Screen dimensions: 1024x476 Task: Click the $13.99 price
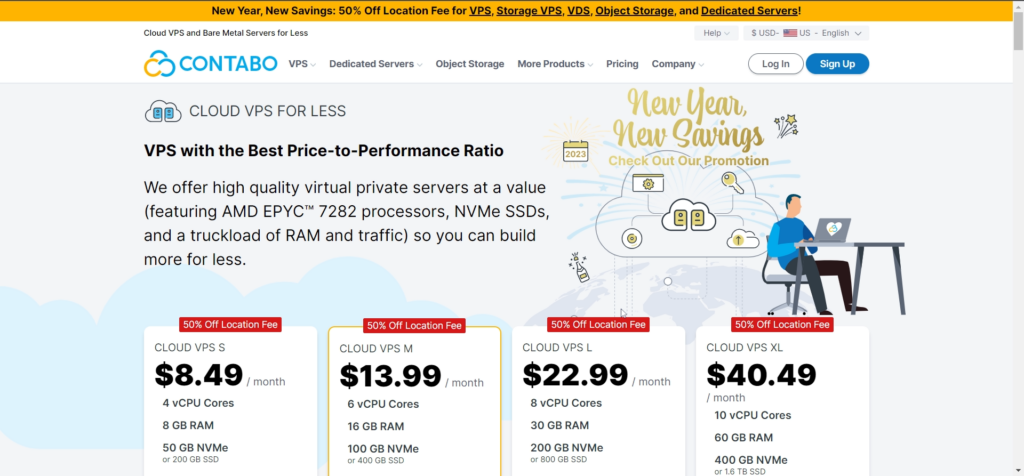tap(391, 376)
